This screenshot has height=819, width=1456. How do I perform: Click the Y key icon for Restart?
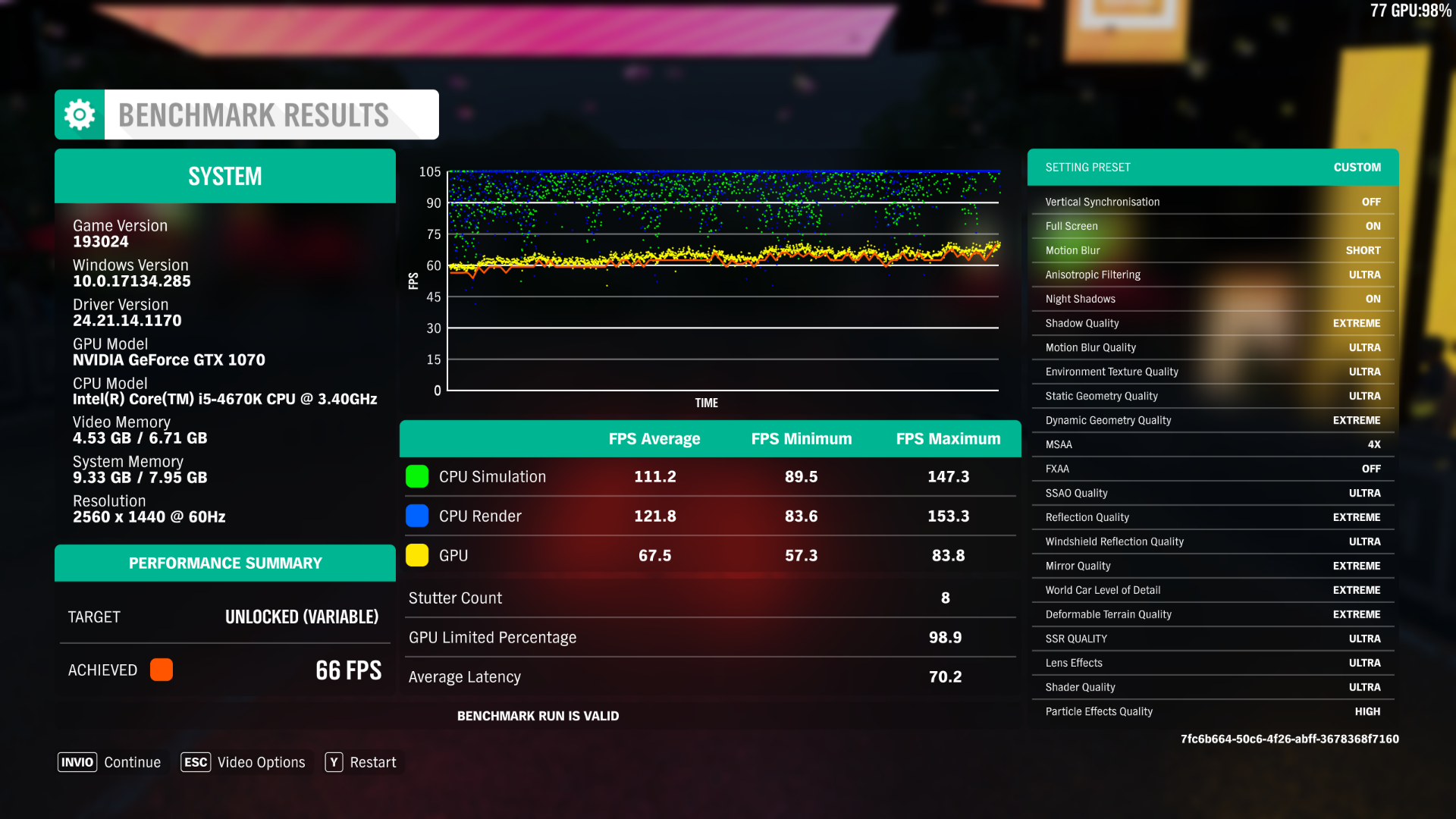[334, 762]
